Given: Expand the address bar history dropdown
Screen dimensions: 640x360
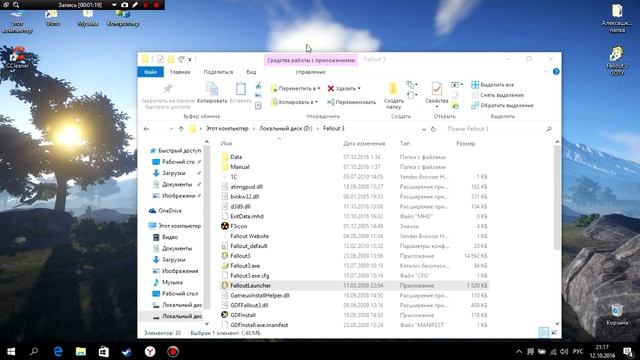Looking at the screenshot, I should (424, 129).
